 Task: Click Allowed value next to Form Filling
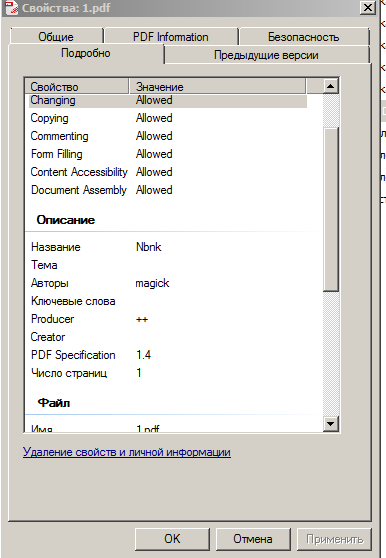pos(154,154)
